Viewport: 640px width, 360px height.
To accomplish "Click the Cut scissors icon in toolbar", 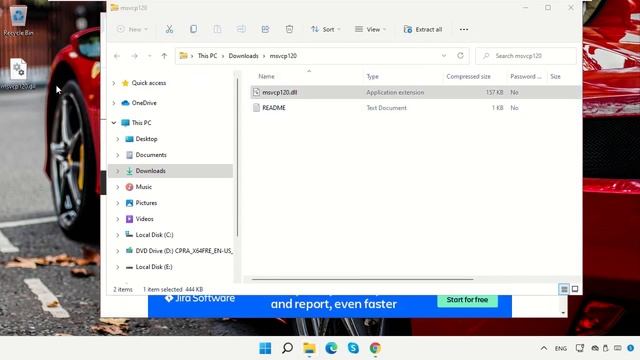I will coord(169,29).
